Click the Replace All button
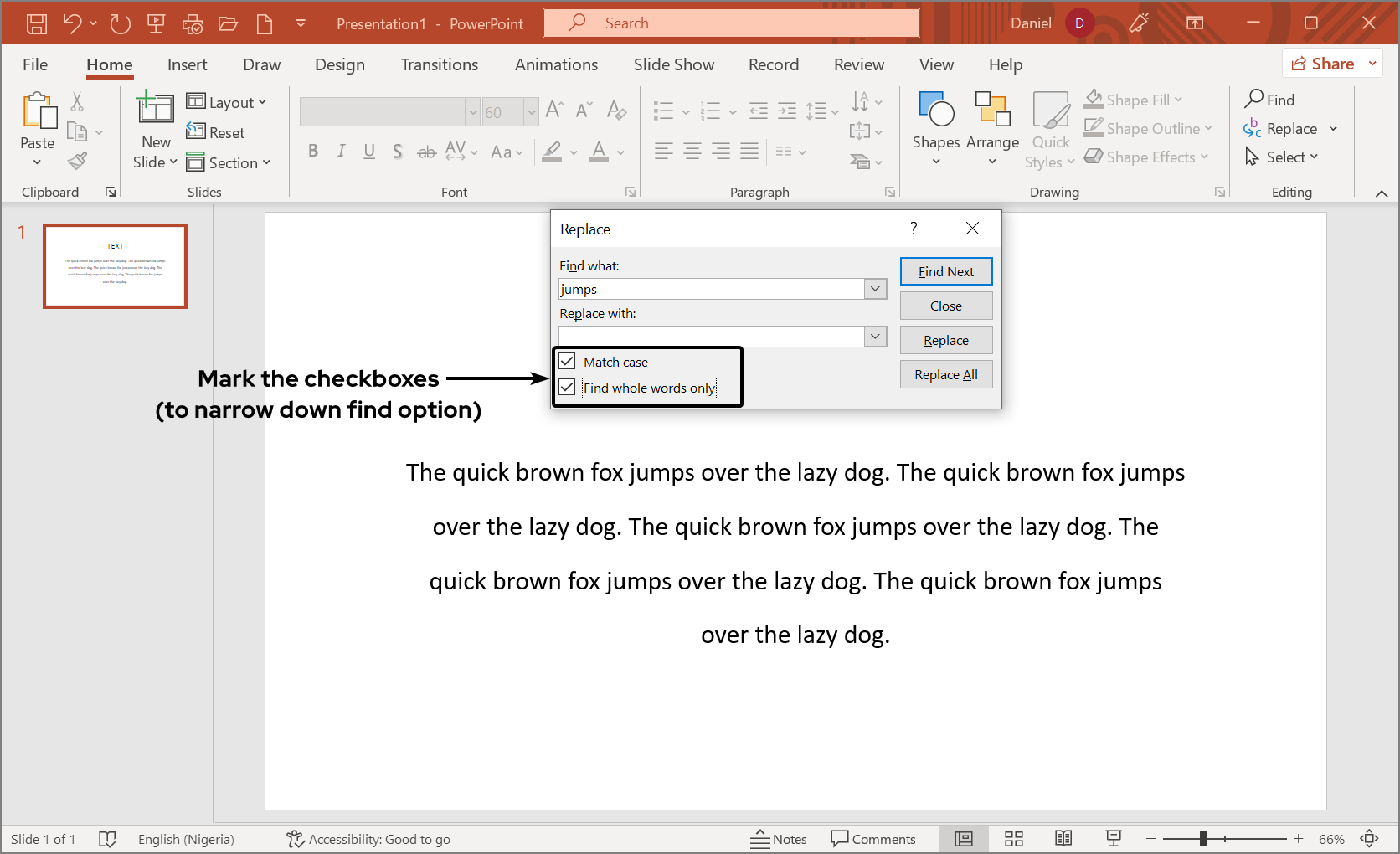The height and width of the screenshot is (854, 1400). [945, 375]
